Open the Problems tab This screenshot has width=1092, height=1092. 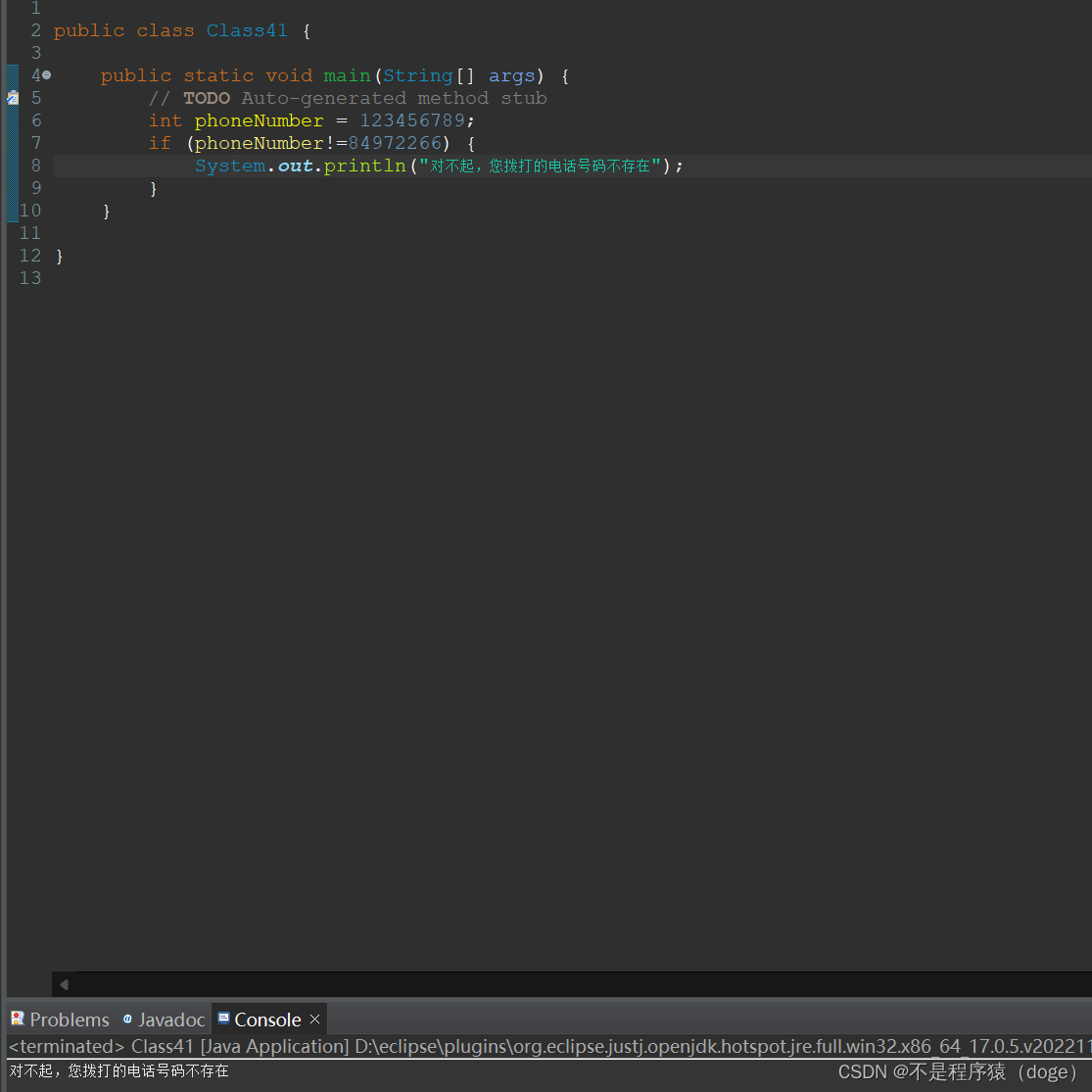(61, 1020)
